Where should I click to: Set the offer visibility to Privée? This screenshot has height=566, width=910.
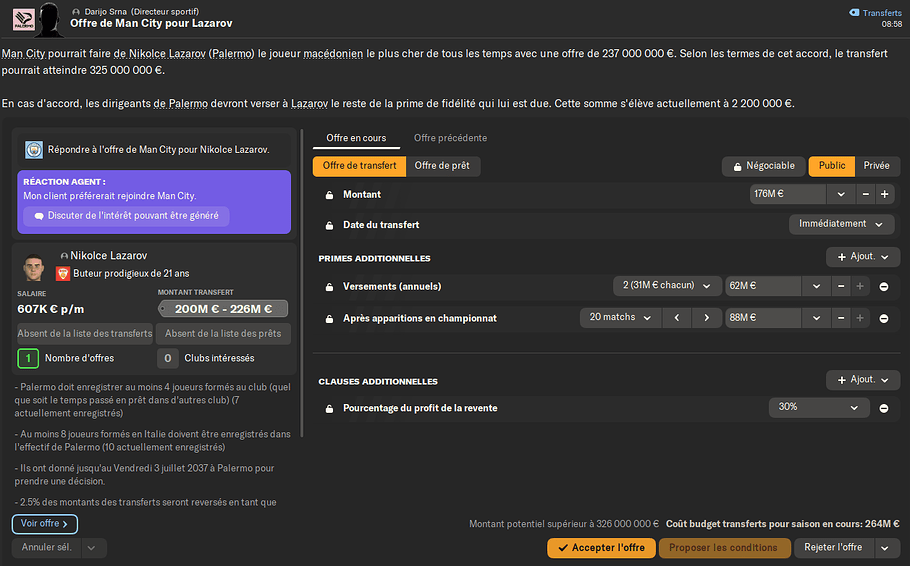(876, 166)
